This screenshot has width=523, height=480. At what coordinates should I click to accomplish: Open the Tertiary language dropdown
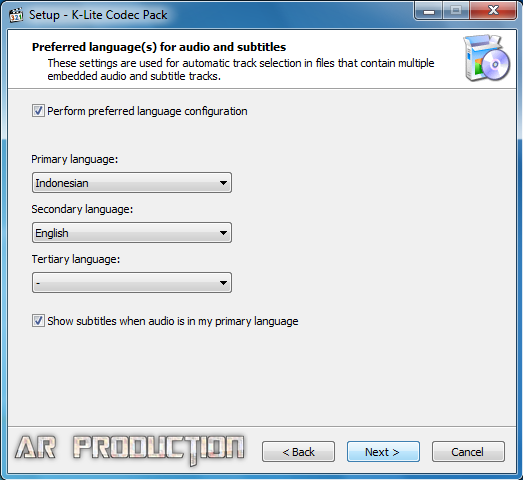point(132,283)
